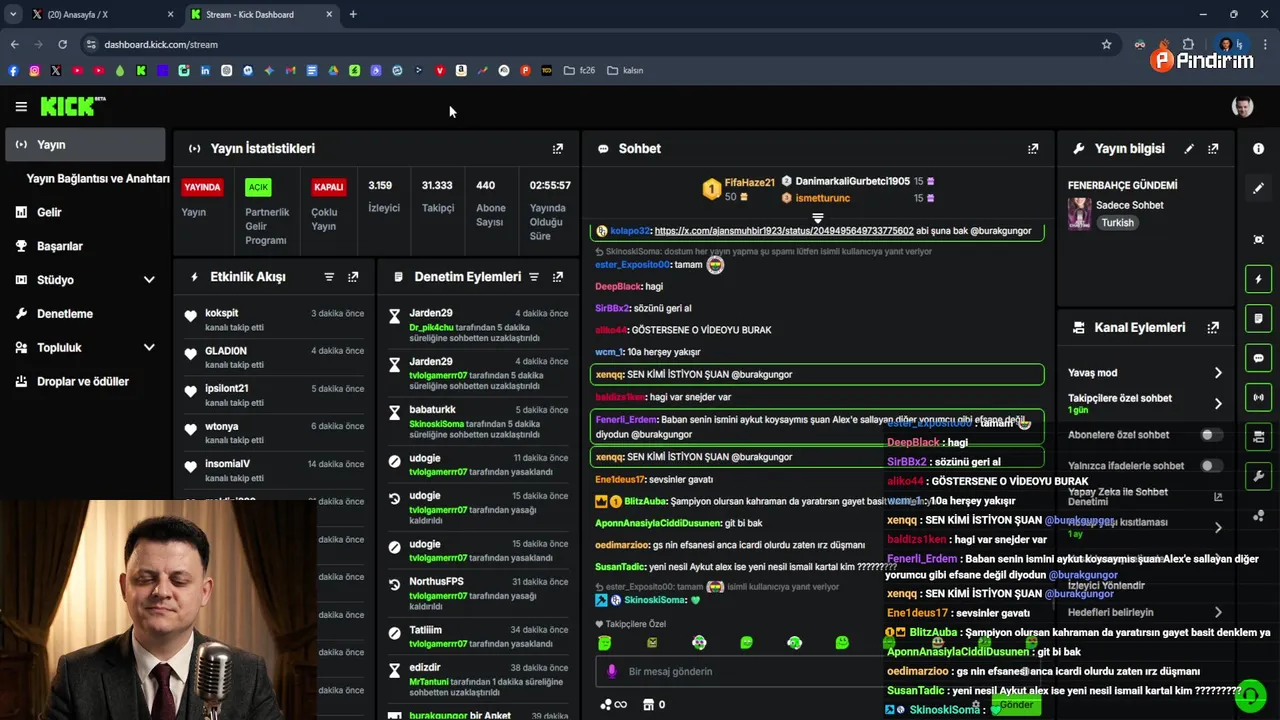Open the Gelir sidebar section
Image resolution: width=1280 pixels, height=720 pixels.
pyautogui.click(x=85, y=212)
